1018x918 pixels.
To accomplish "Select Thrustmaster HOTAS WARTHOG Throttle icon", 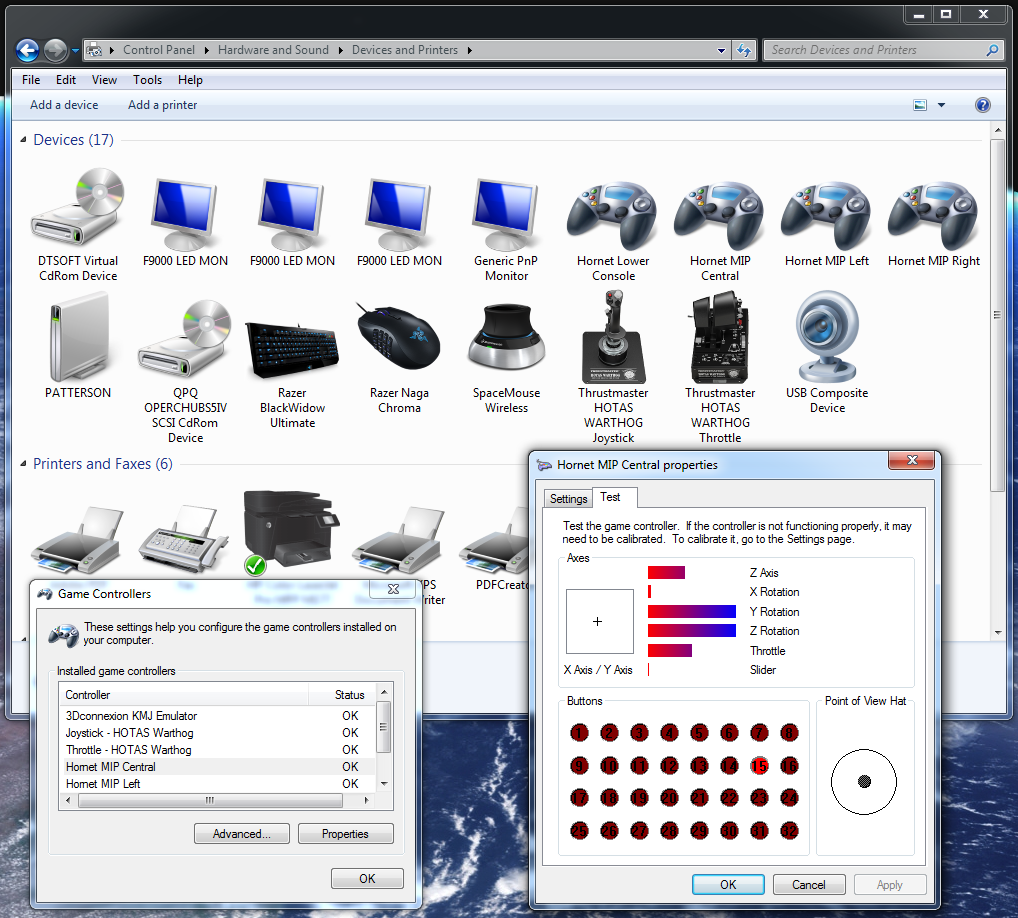I will (x=719, y=337).
